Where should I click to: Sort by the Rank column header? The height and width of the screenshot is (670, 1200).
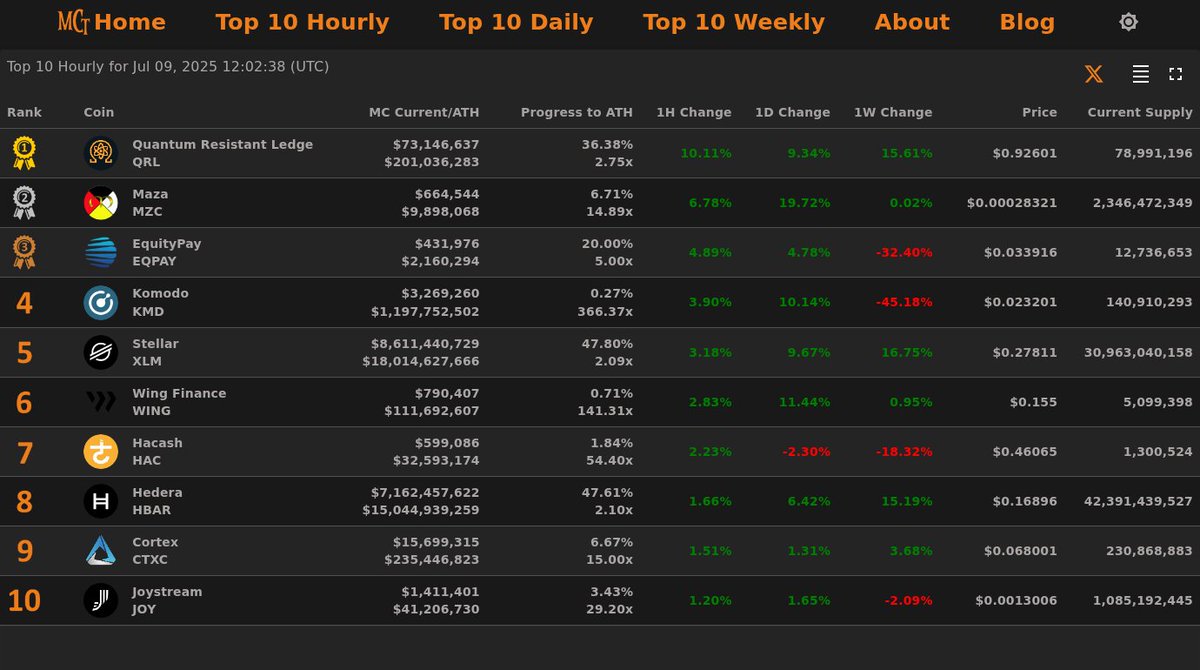click(x=25, y=112)
